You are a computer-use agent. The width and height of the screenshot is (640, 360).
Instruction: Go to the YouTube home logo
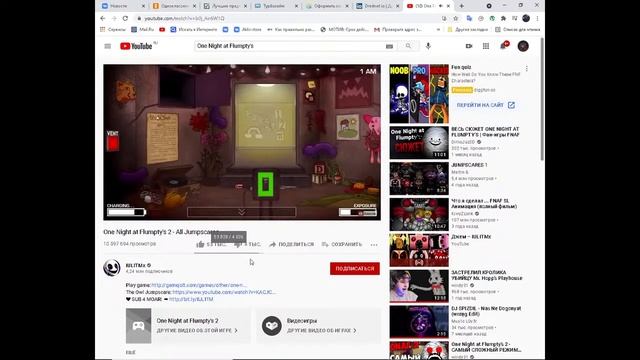tap(136, 46)
